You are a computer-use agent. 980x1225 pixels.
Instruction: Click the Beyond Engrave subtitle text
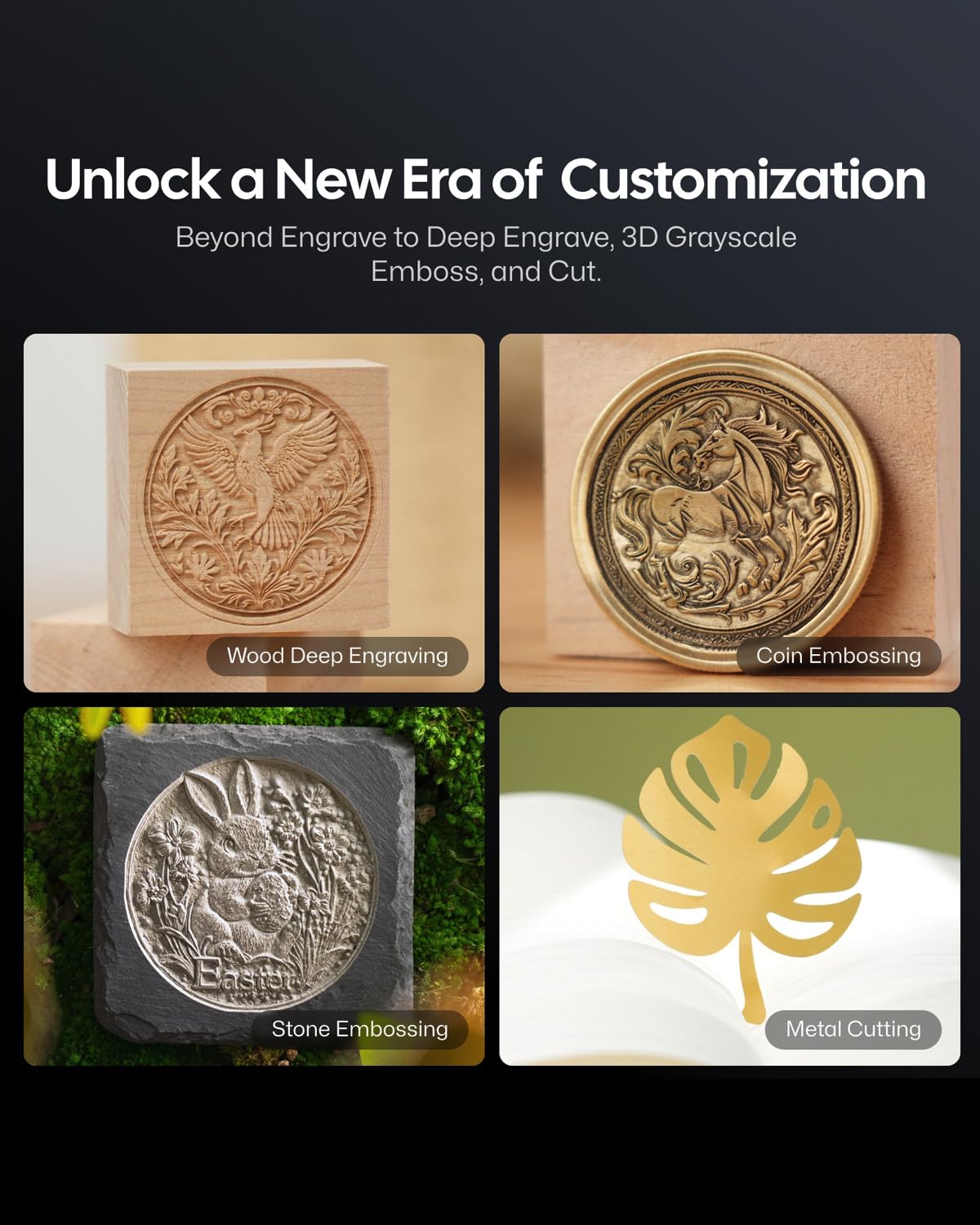tap(486, 254)
